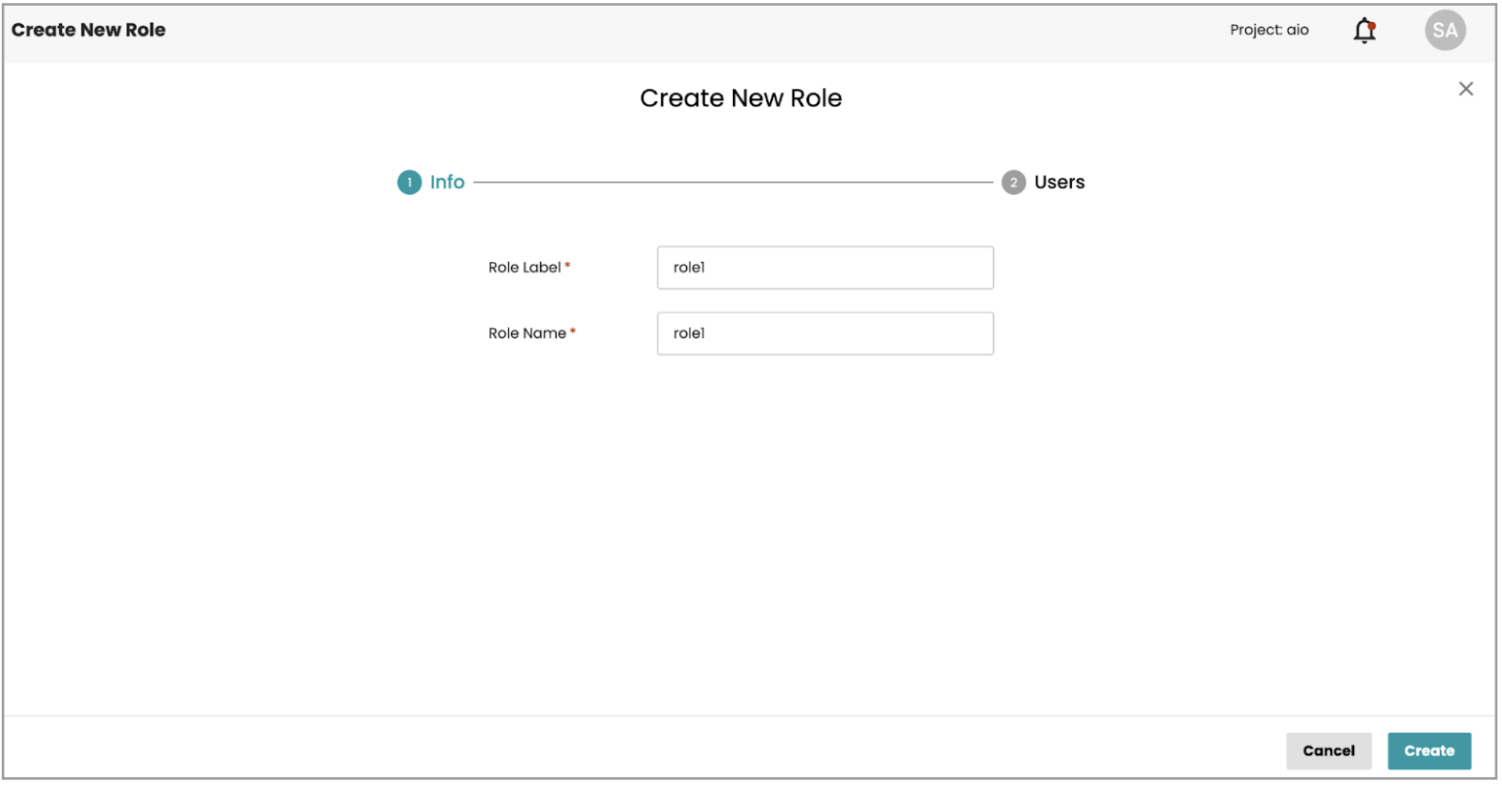Click the Role Name label text
1502x786 pixels.
pyautogui.click(x=527, y=333)
